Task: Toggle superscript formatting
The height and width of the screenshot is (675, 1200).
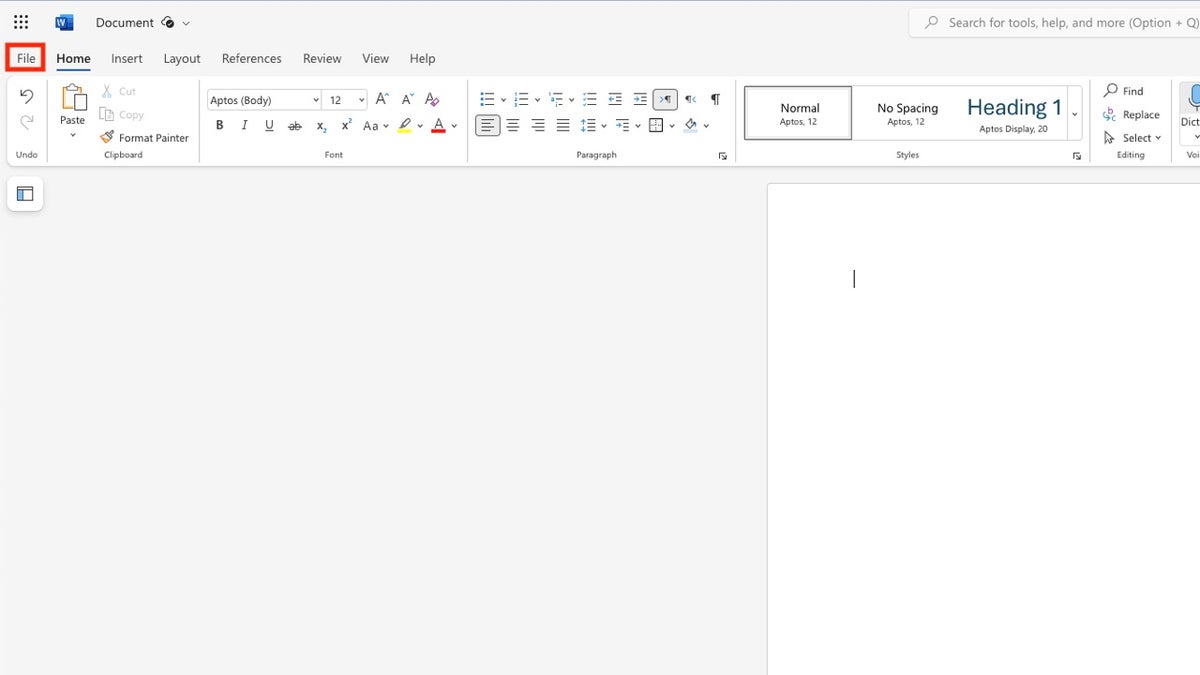Action: point(346,126)
